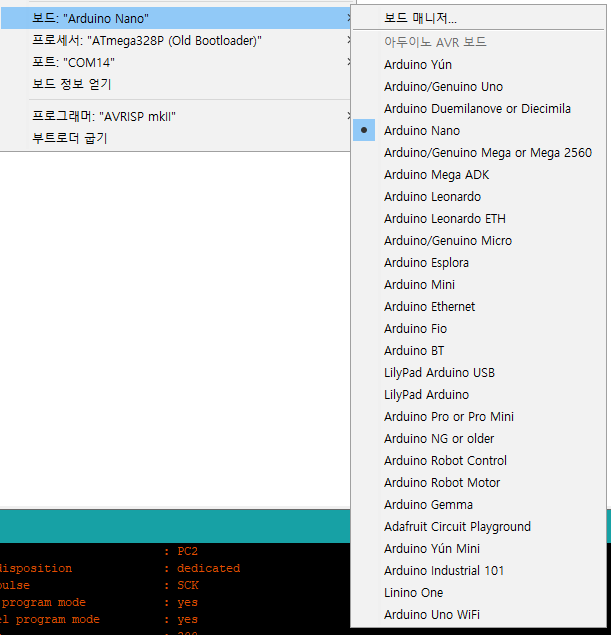Choose Arduino Pro or Pro Mini

[479, 416]
